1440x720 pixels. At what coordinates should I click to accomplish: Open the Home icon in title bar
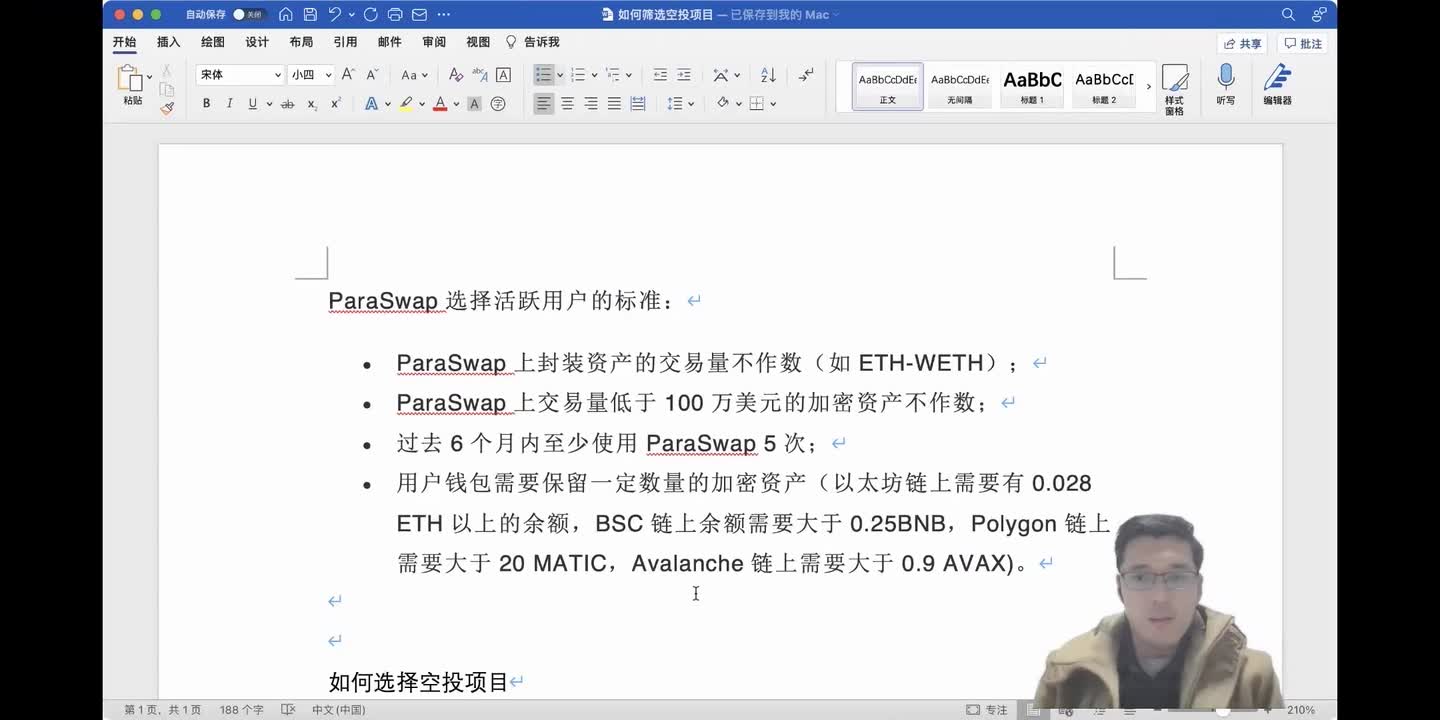[286, 14]
